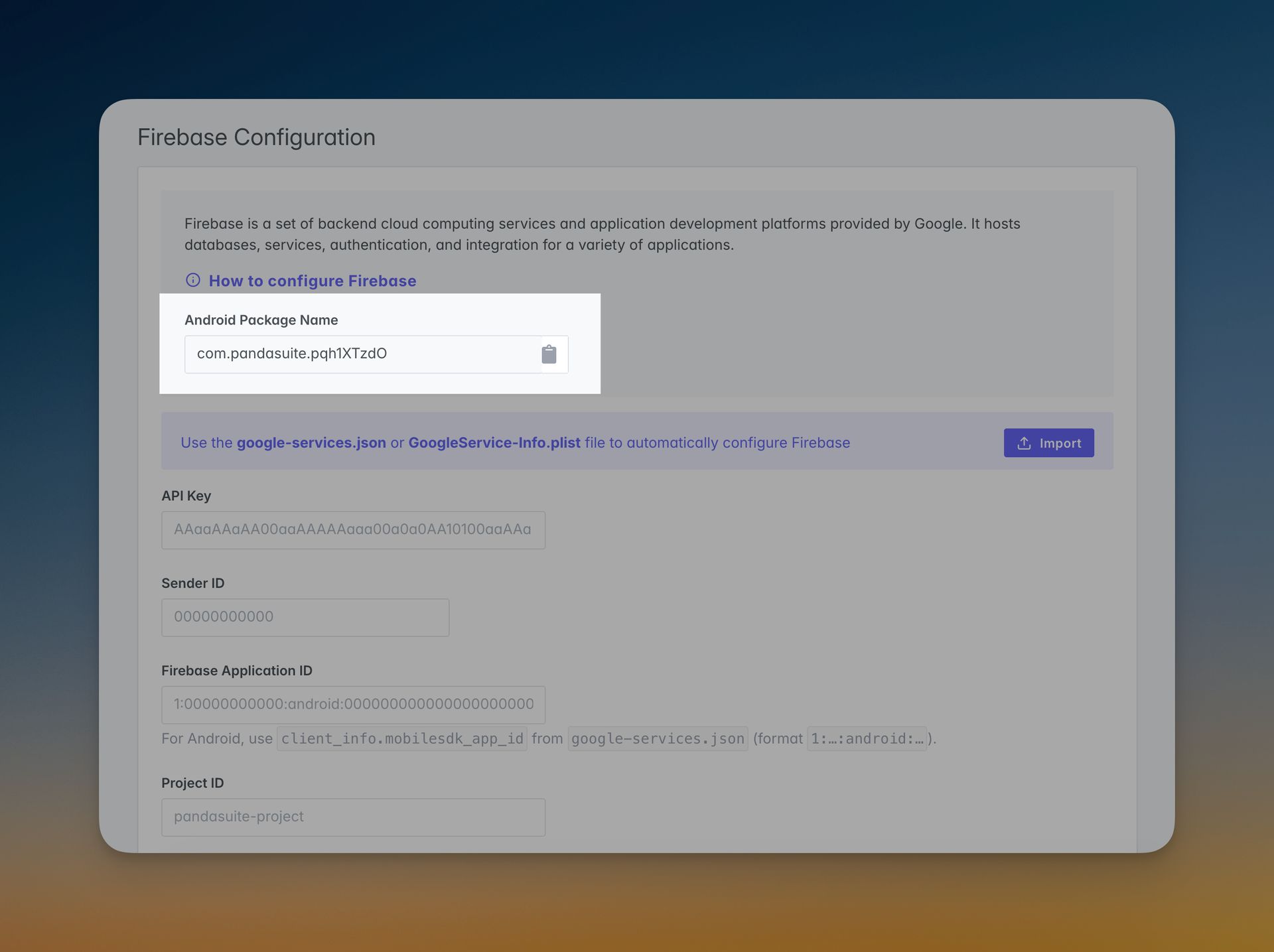Screen dimensions: 1274x952
Task: Click the GoogleService-Info.plist text in banner
Action: pyautogui.click(x=494, y=442)
